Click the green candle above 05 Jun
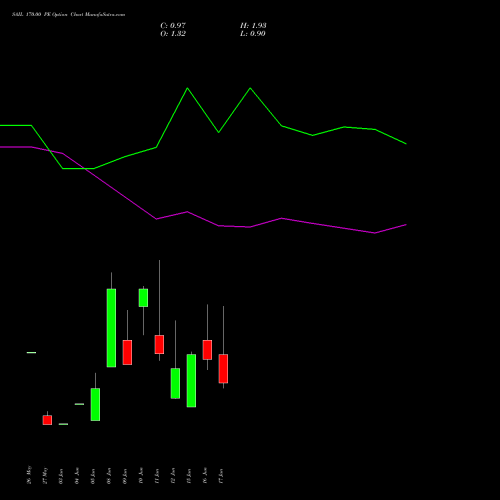500x500 pixels. (x=95, y=404)
